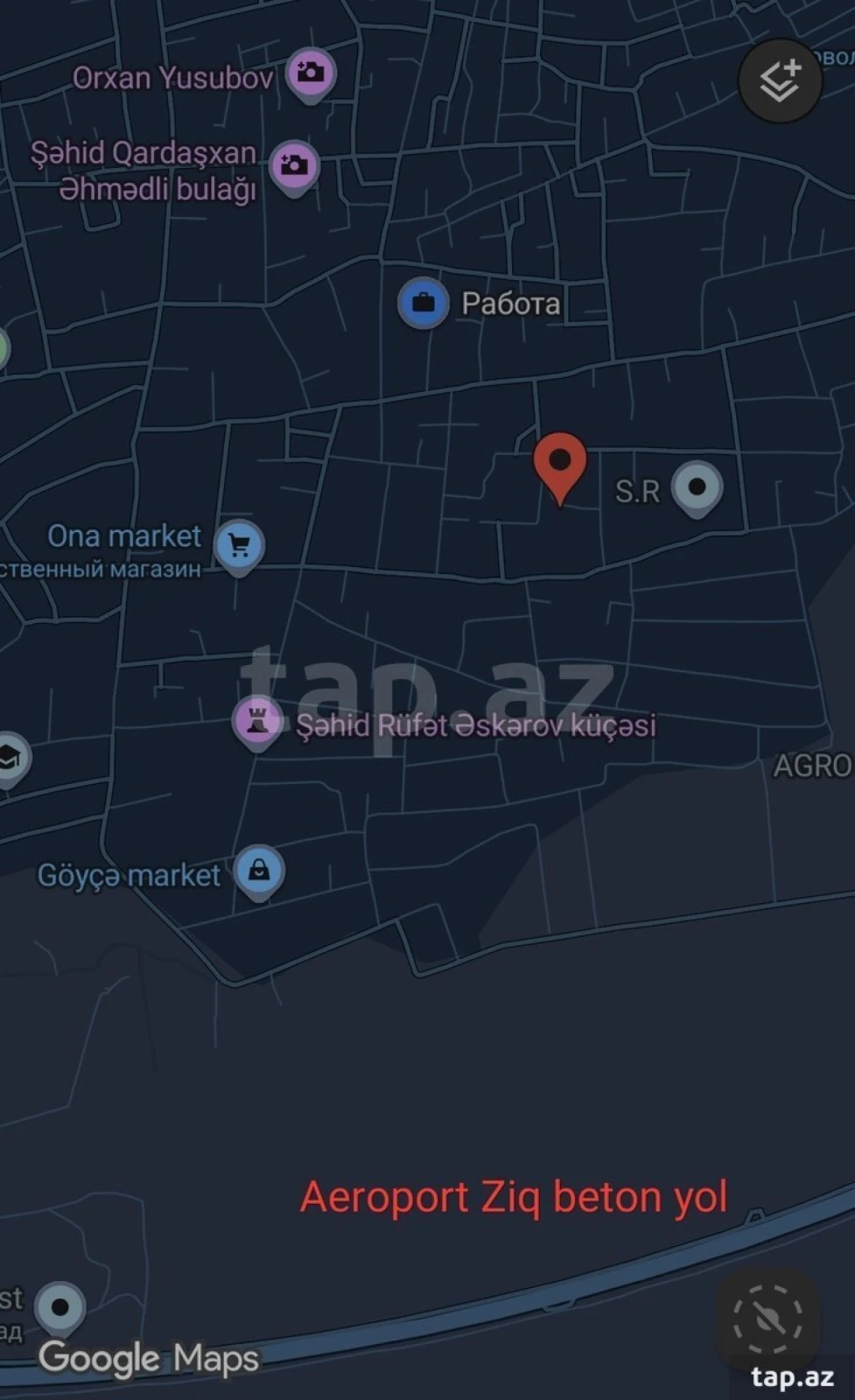Tap the Şəhid Rüfət Əskərov monument pin

pos(257,724)
